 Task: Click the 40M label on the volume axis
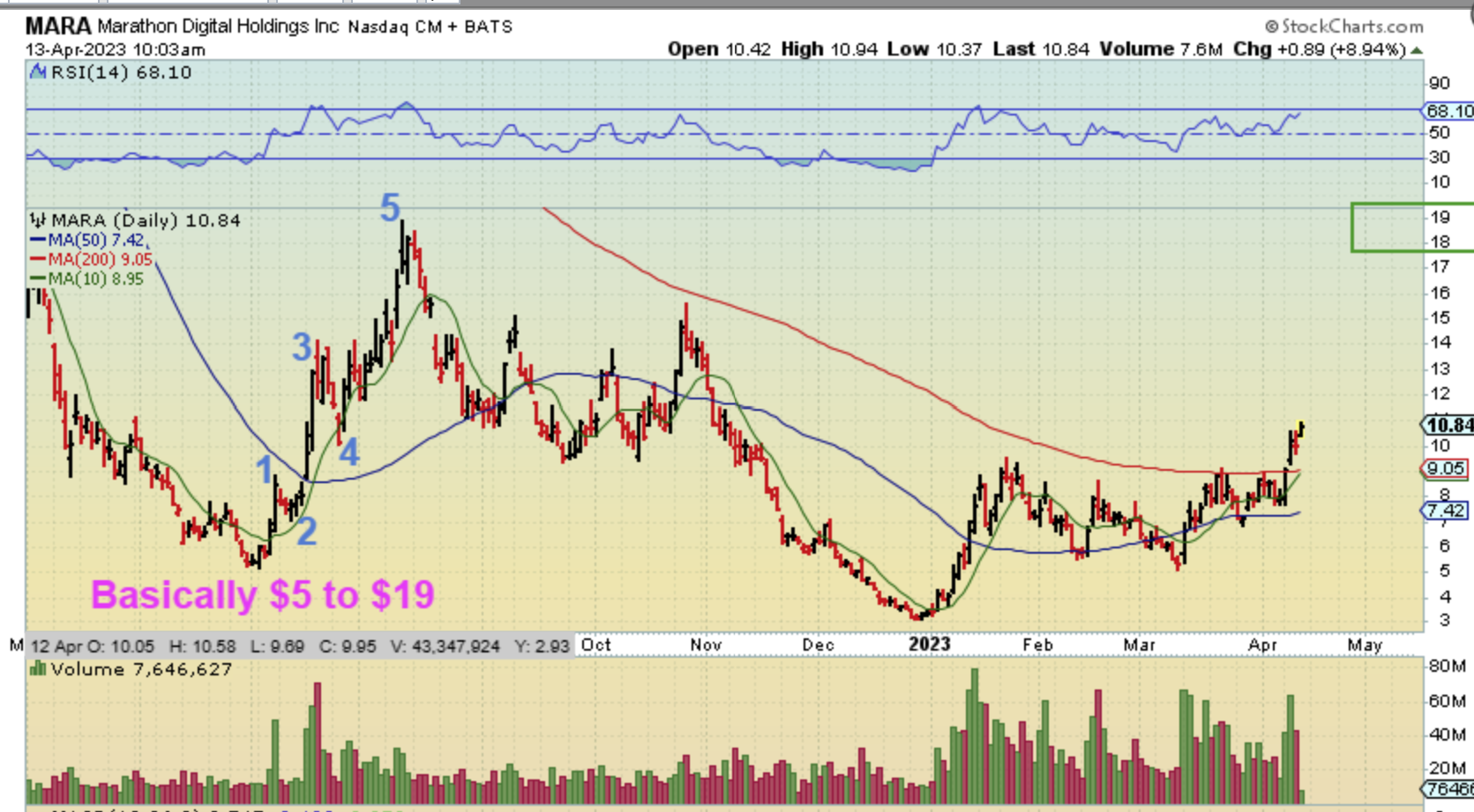tap(1447, 734)
